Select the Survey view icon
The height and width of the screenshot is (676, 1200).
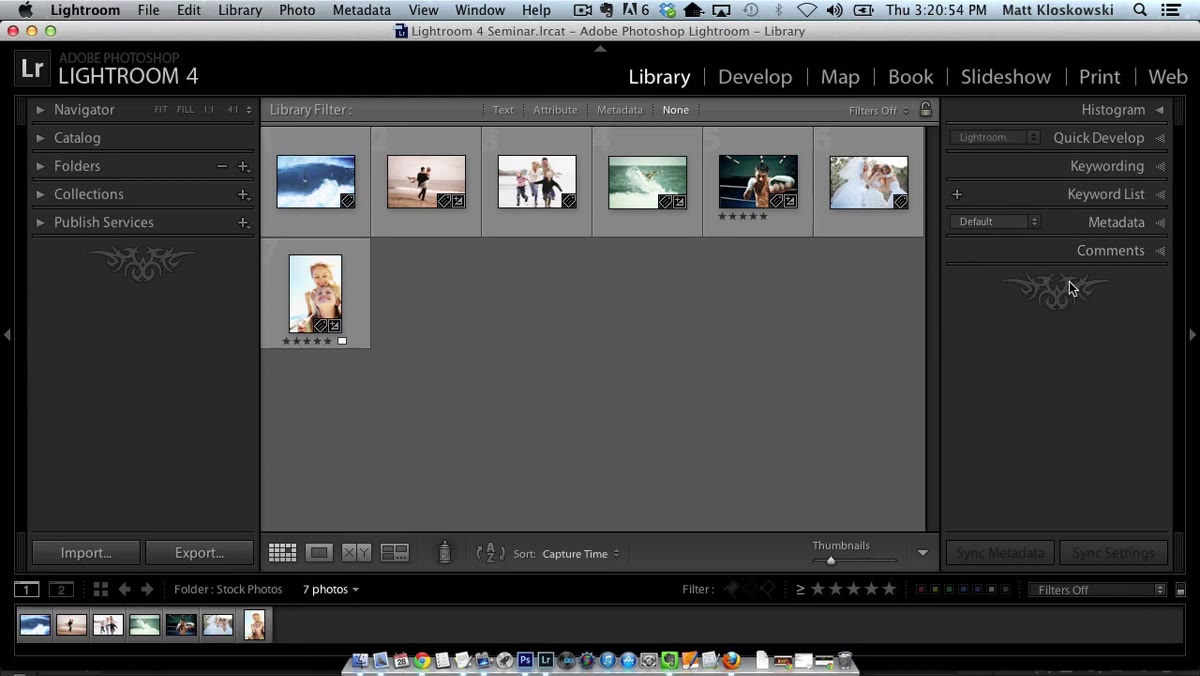click(x=395, y=553)
